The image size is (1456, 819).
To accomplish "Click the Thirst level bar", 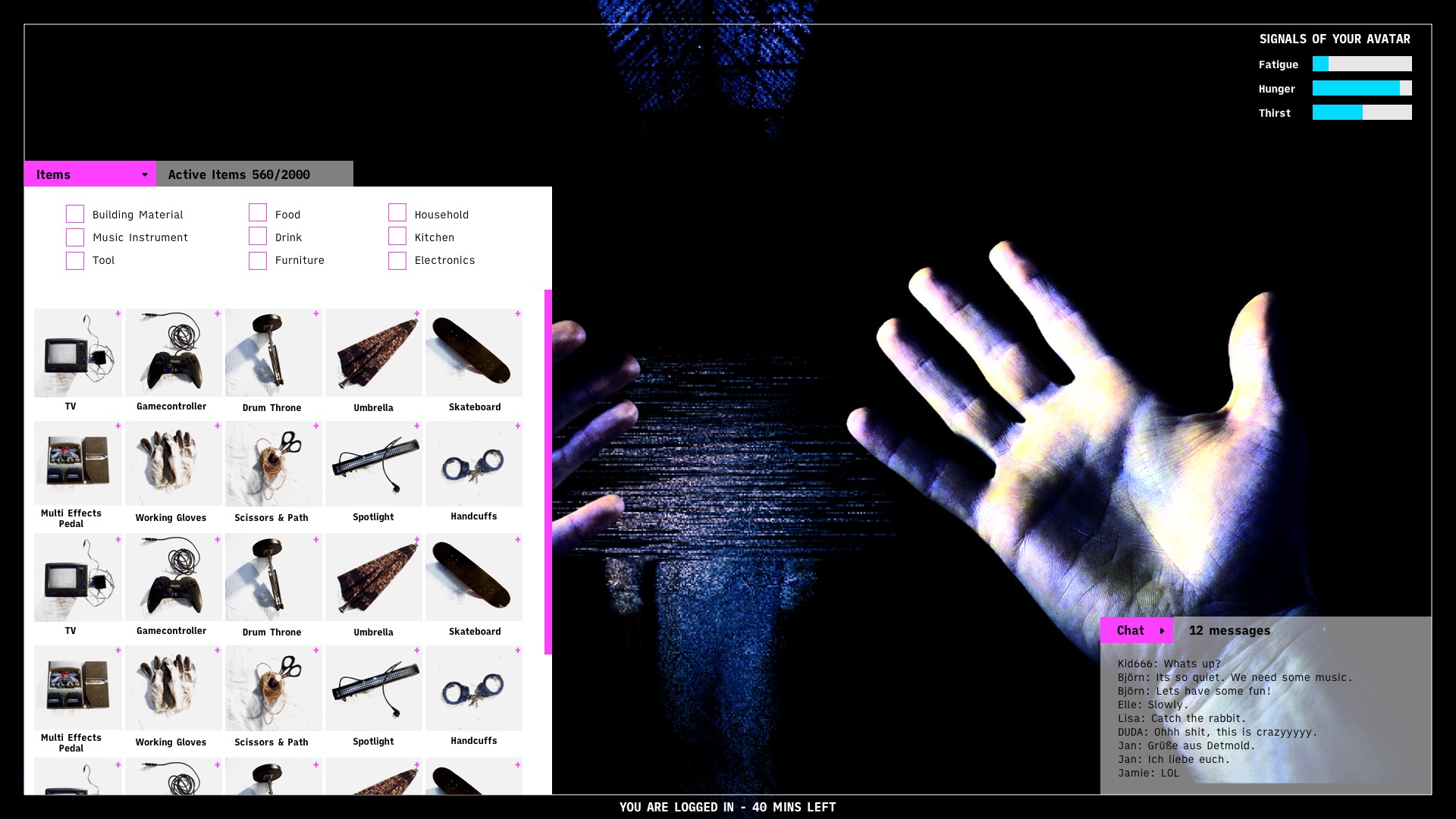I will point(1362,112).
